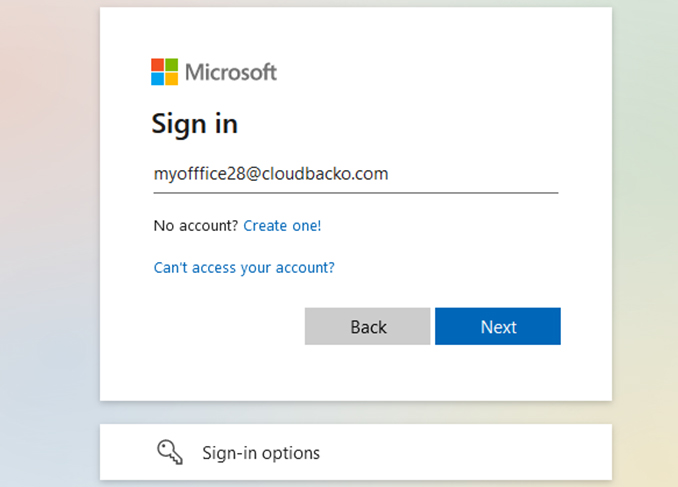Open Can't access your account? link
Screen dimensions: 678x487
coord(244,268)
